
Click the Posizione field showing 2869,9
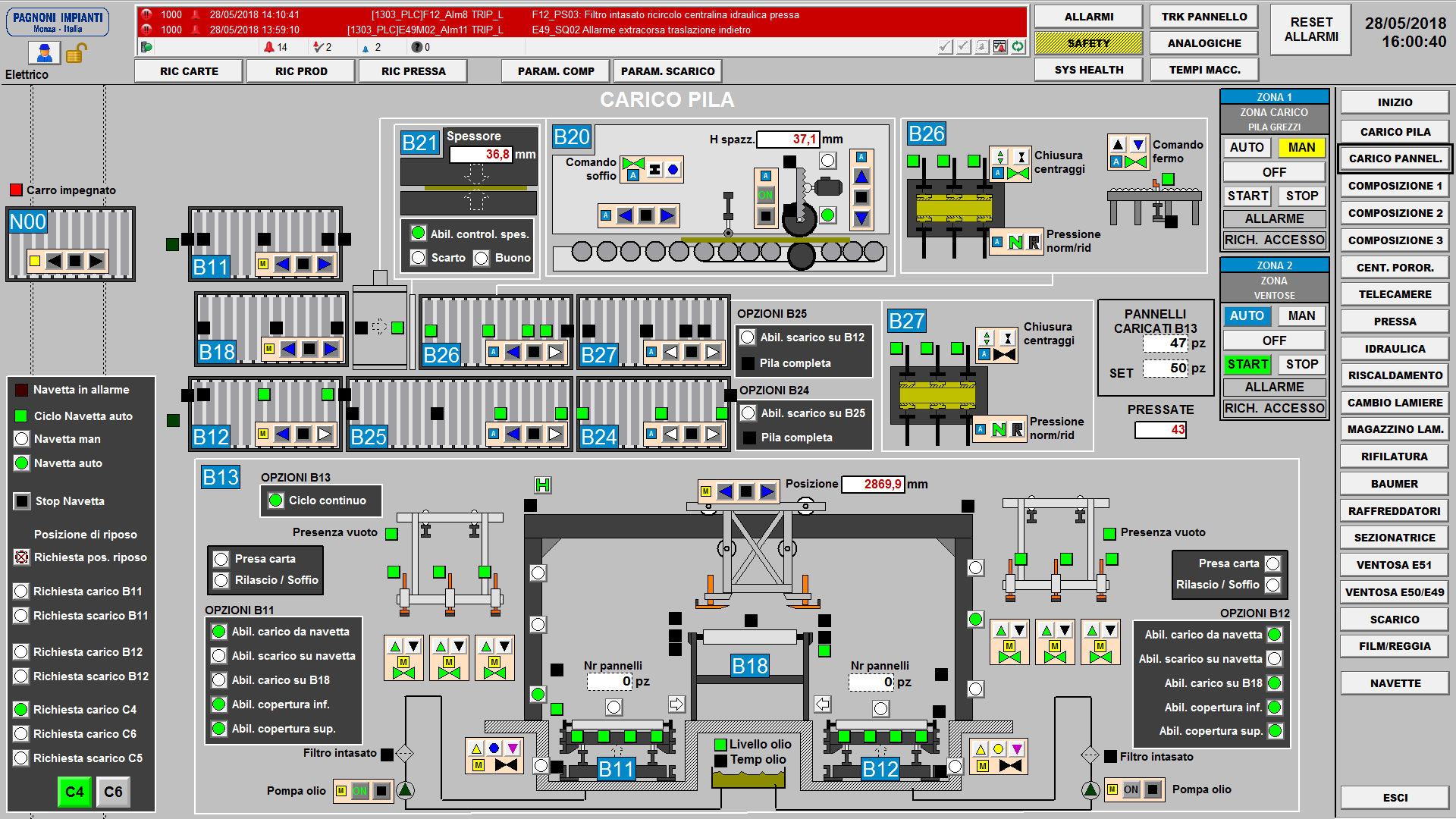pos(873,484)
